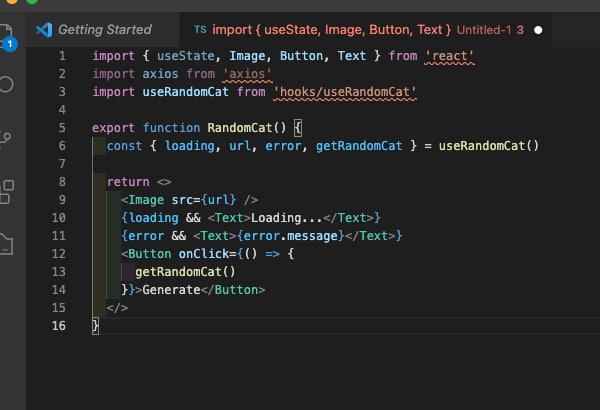This screenshot has height=410, width=600.
Task: Click the Generate button text on line 14
Action: (171, 290)
